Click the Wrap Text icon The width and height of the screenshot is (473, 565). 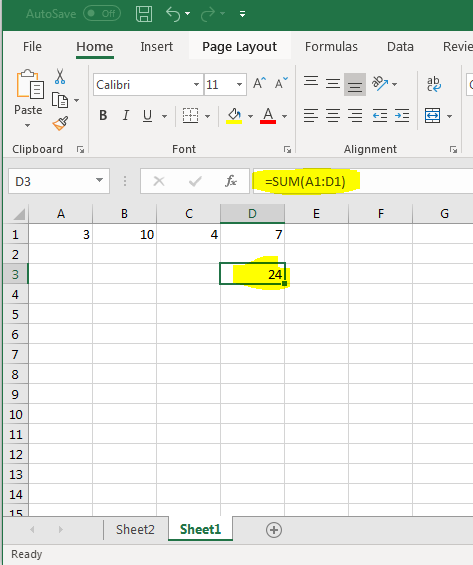click(x=434, y=84)
